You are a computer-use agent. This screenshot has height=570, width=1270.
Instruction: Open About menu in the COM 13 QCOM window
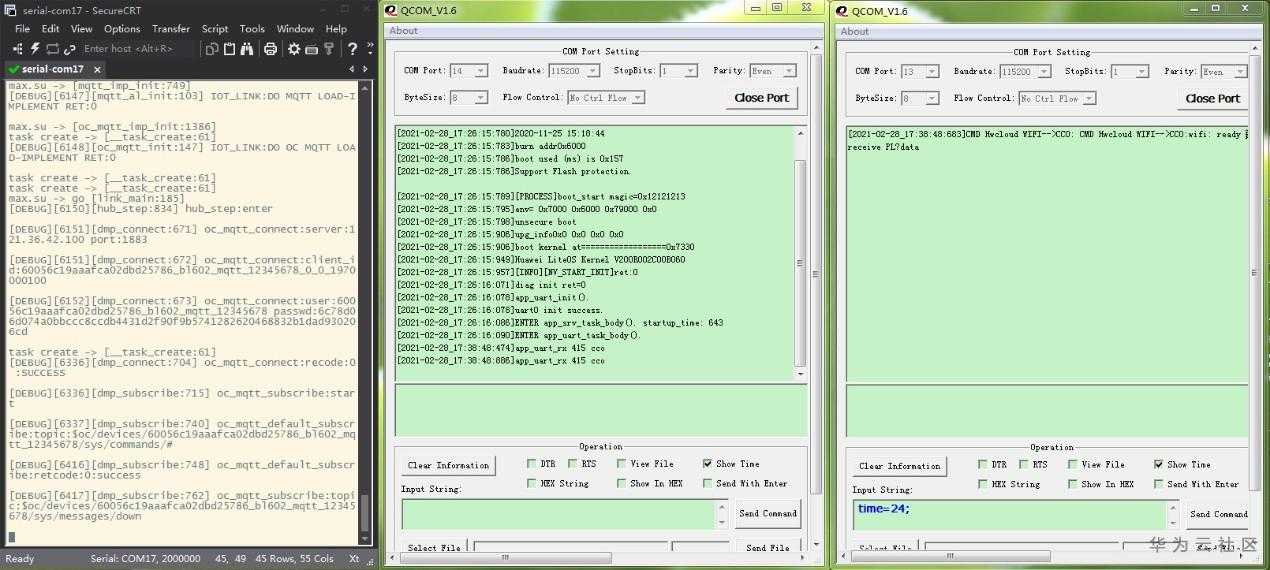tap(855, 31)
